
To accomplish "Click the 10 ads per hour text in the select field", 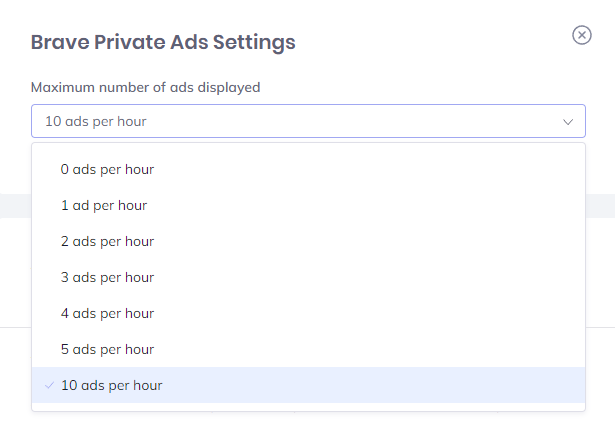I will click(96, 122).
